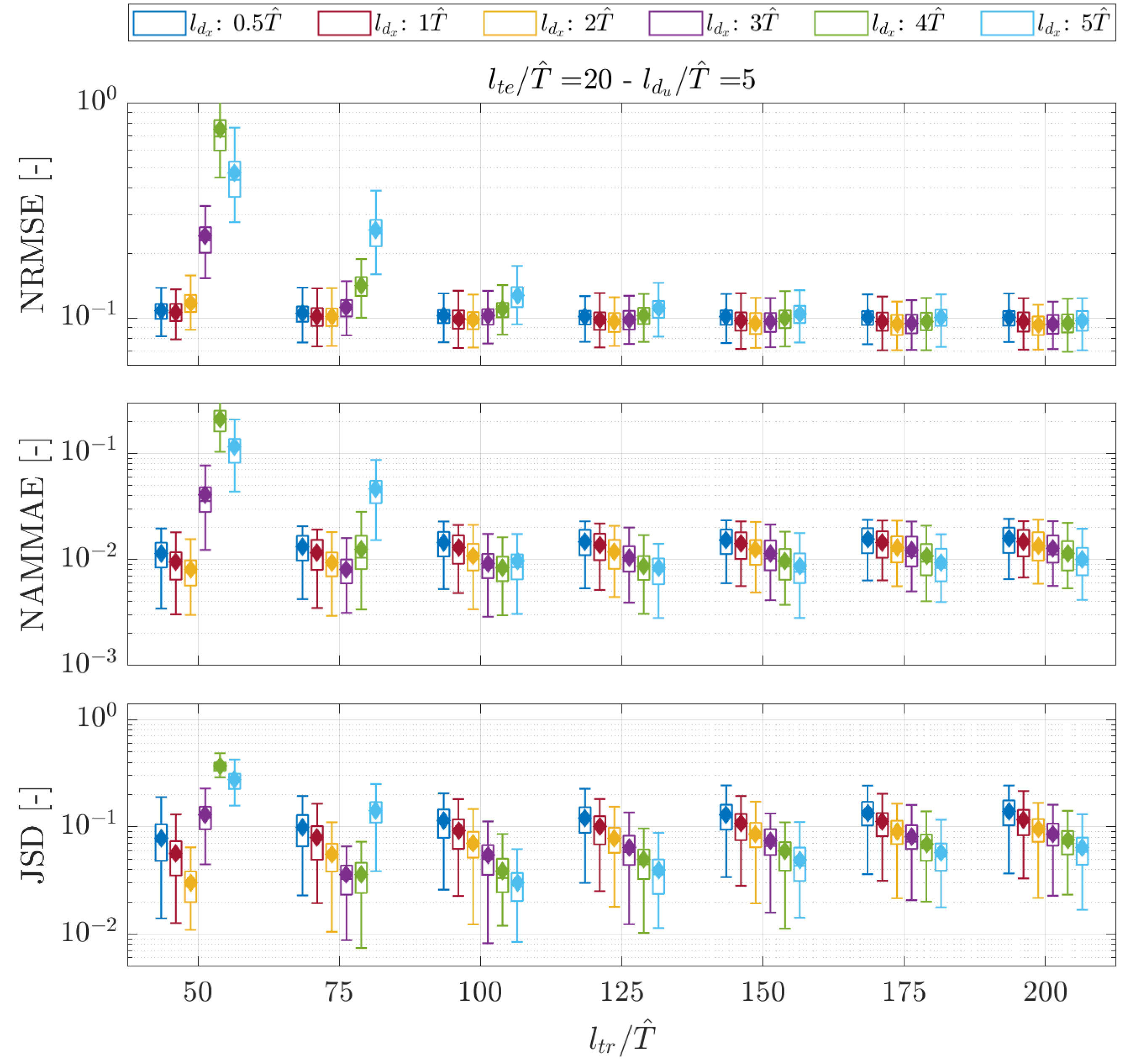1132x1064 pixels.
Task: Click the purple 3T legend swatch
Action: 675,24
